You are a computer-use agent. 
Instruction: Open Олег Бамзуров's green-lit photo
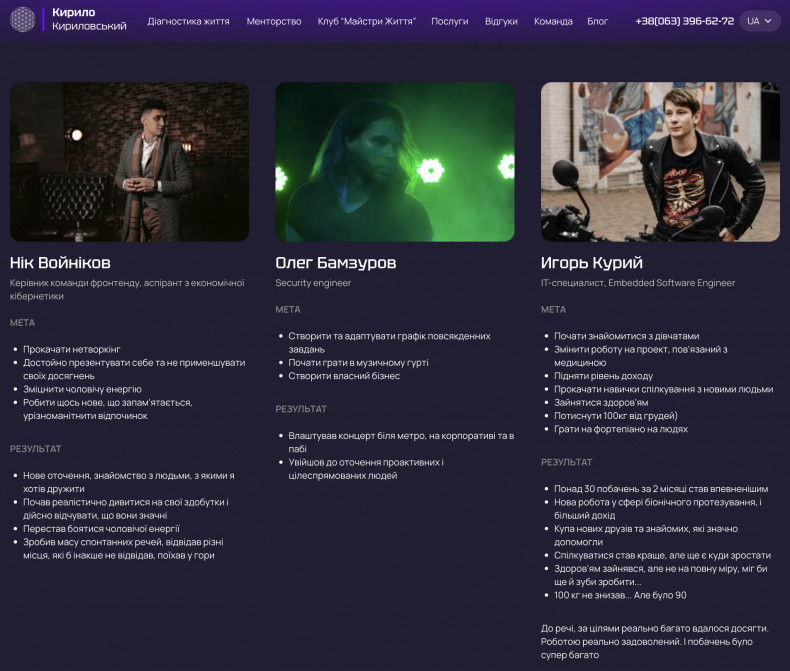click(395, 162)
